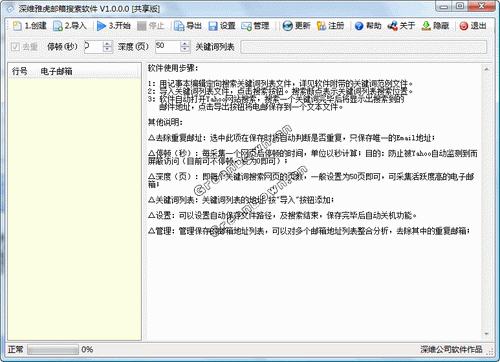
Task: Click the 软件使用步骤 heading text
Action: [x=173, y=68]
